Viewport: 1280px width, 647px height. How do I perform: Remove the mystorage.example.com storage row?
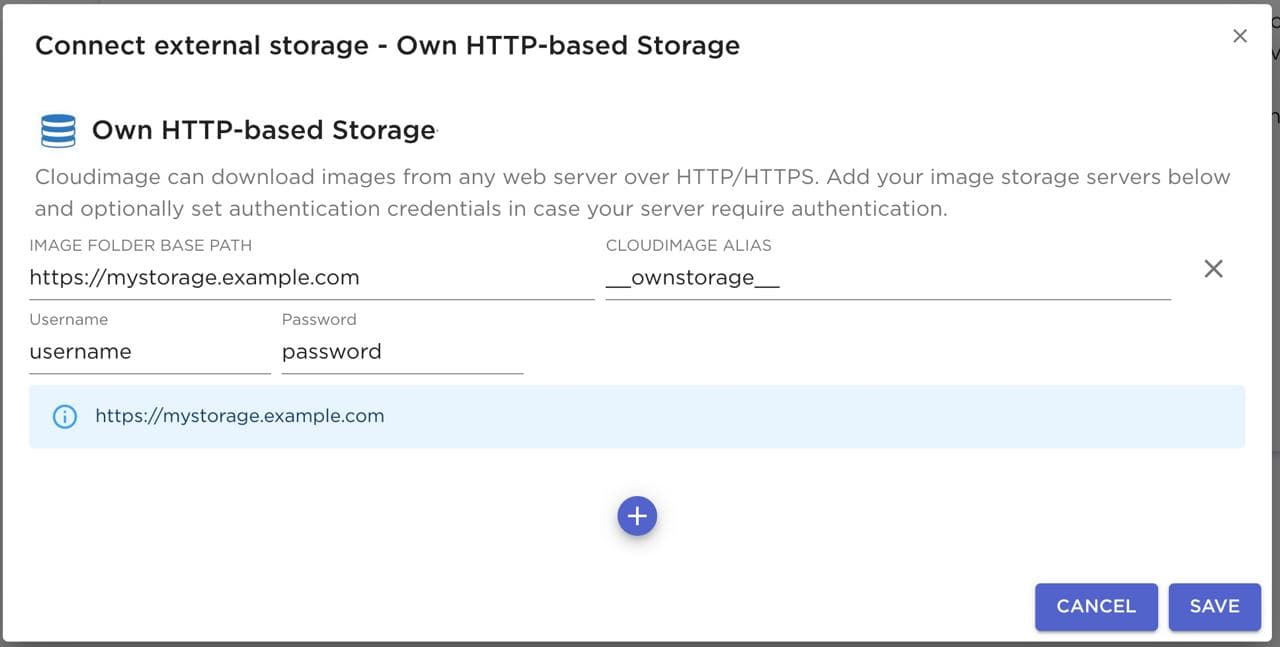[1213, 268]
